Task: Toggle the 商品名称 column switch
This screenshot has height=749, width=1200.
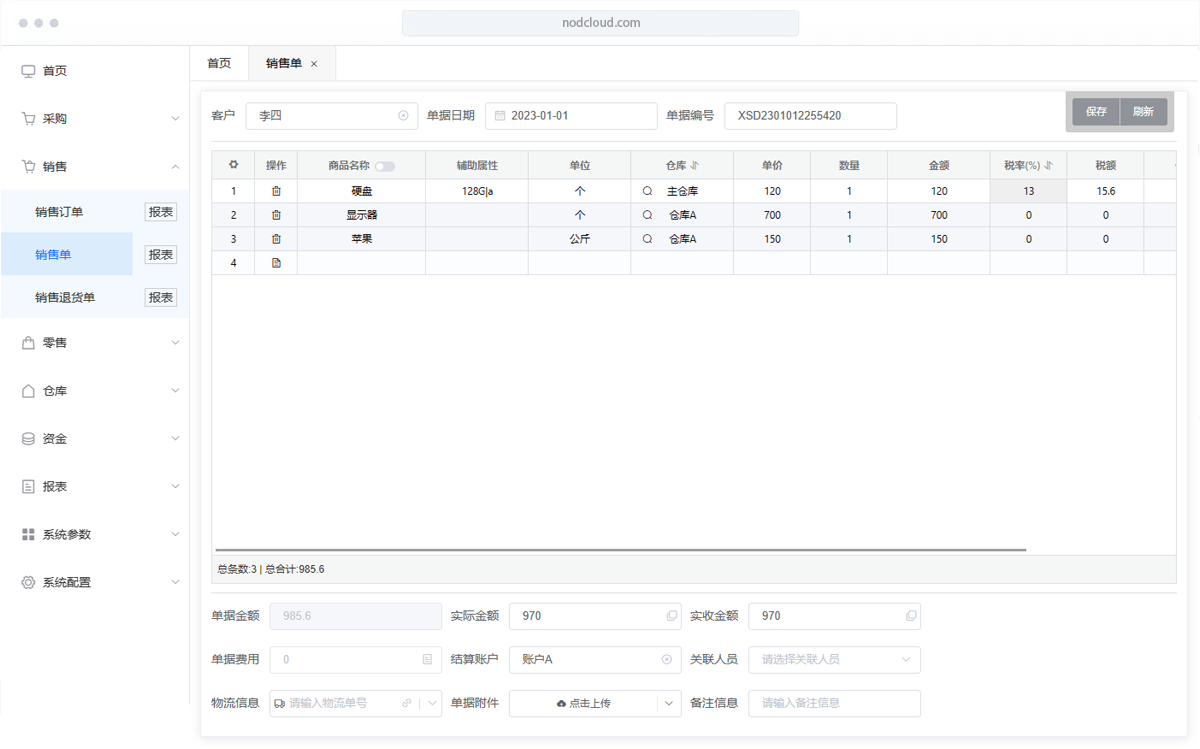Action: coord(385,166)
